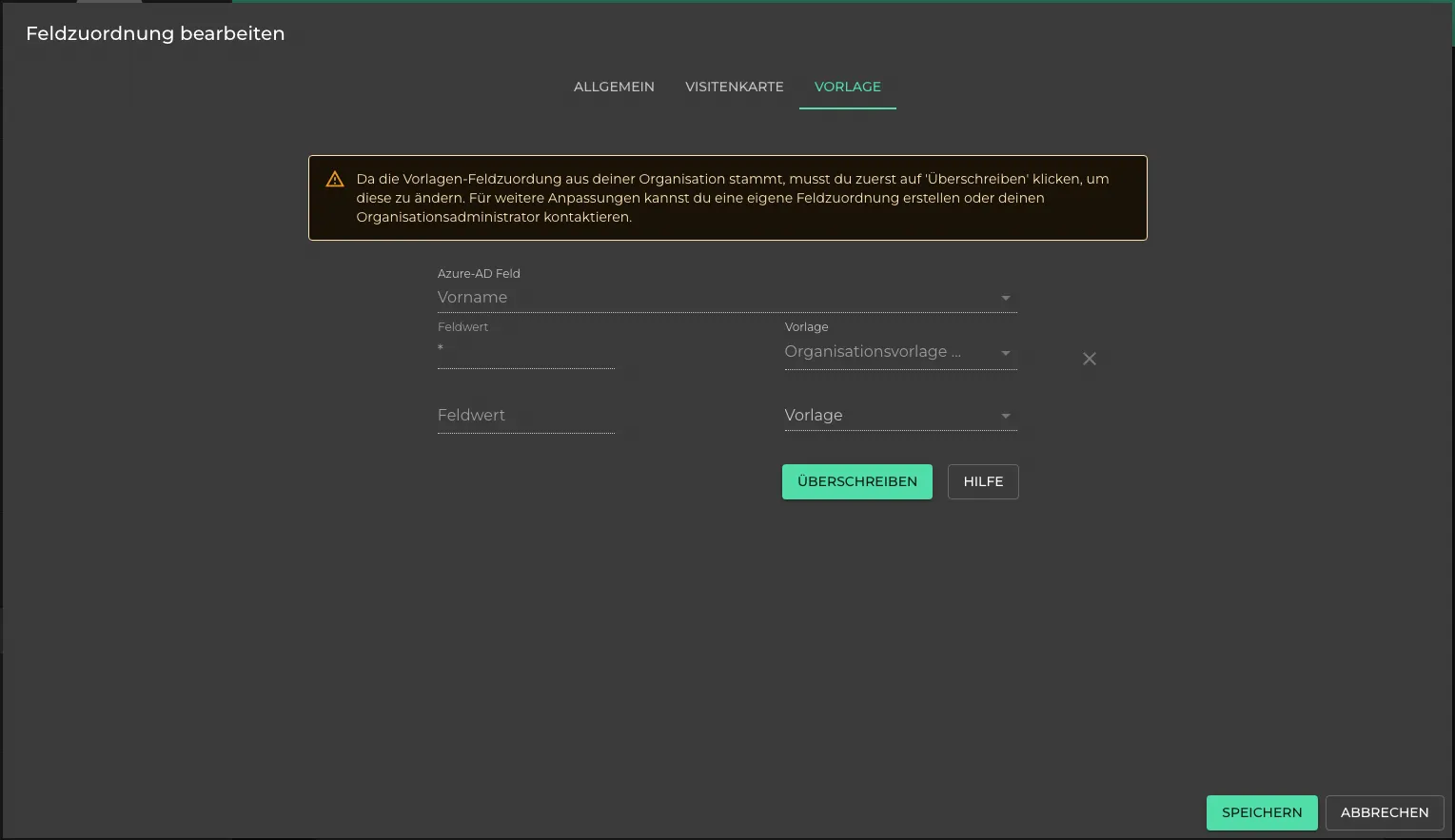Click the 'Feldzuordnung bearbeiten' dialog title

coord(155,33)
